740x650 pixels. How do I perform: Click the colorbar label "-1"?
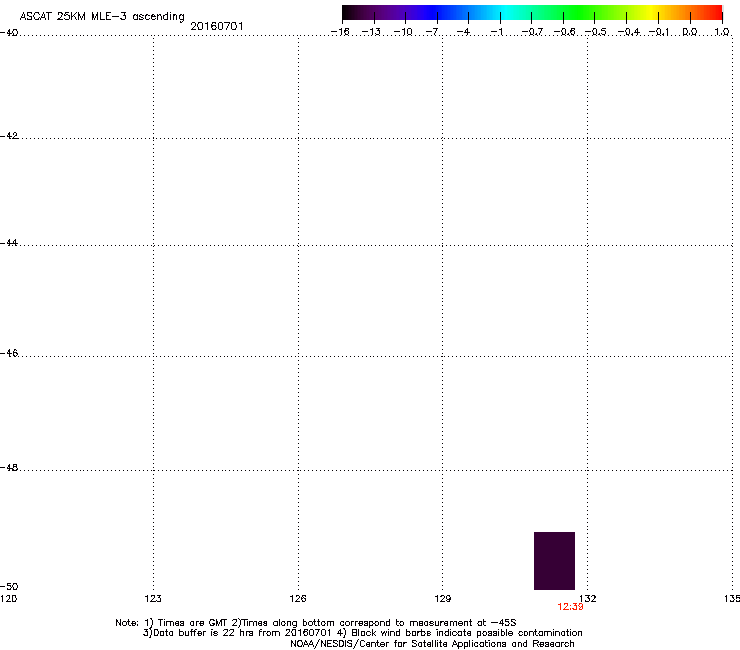[496, 32]
